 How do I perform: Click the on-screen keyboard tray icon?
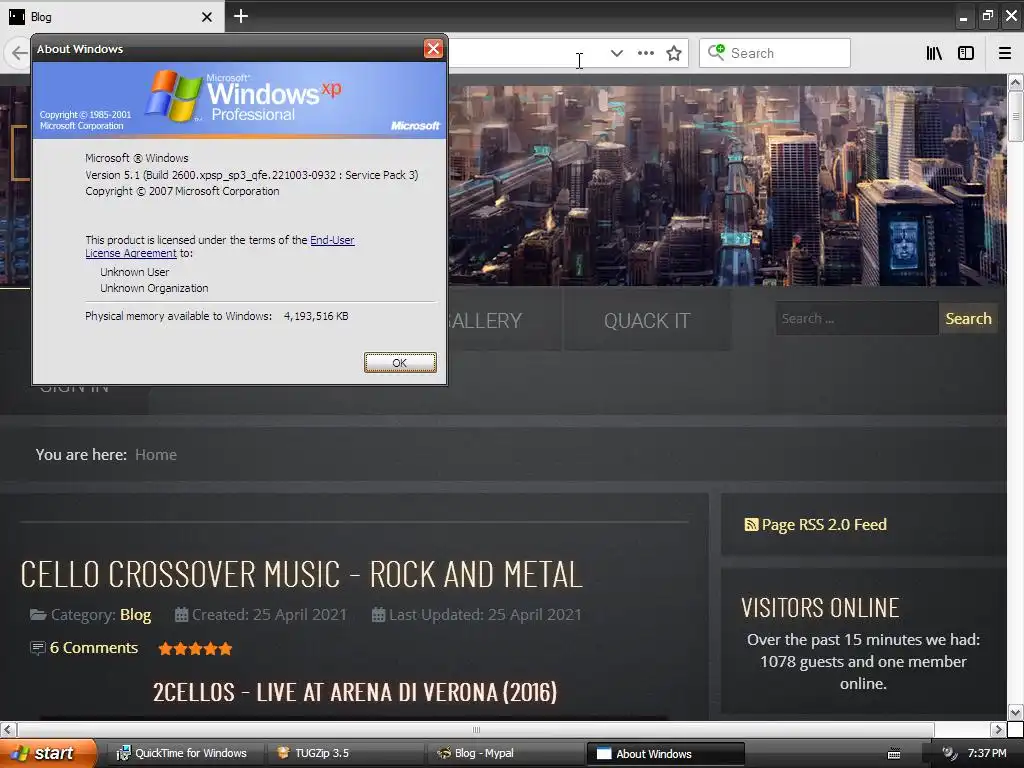point(894,754)
